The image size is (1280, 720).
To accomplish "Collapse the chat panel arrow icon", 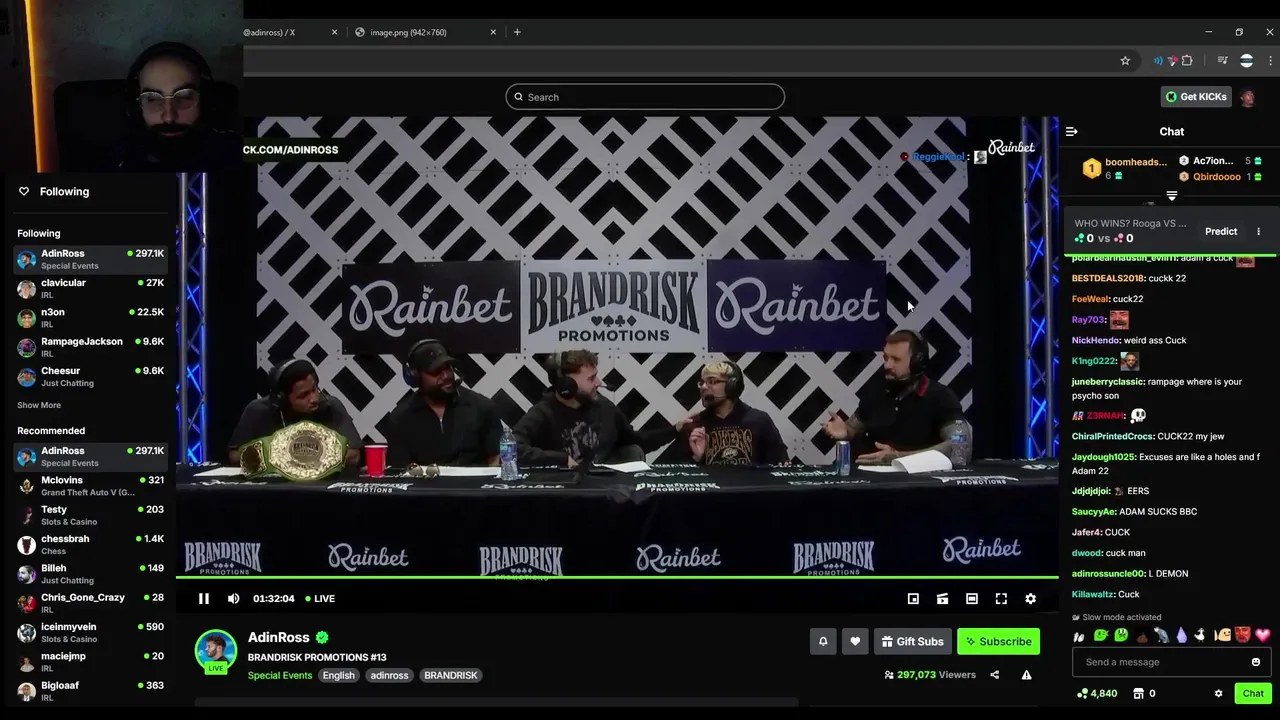I will (1072, 131).
